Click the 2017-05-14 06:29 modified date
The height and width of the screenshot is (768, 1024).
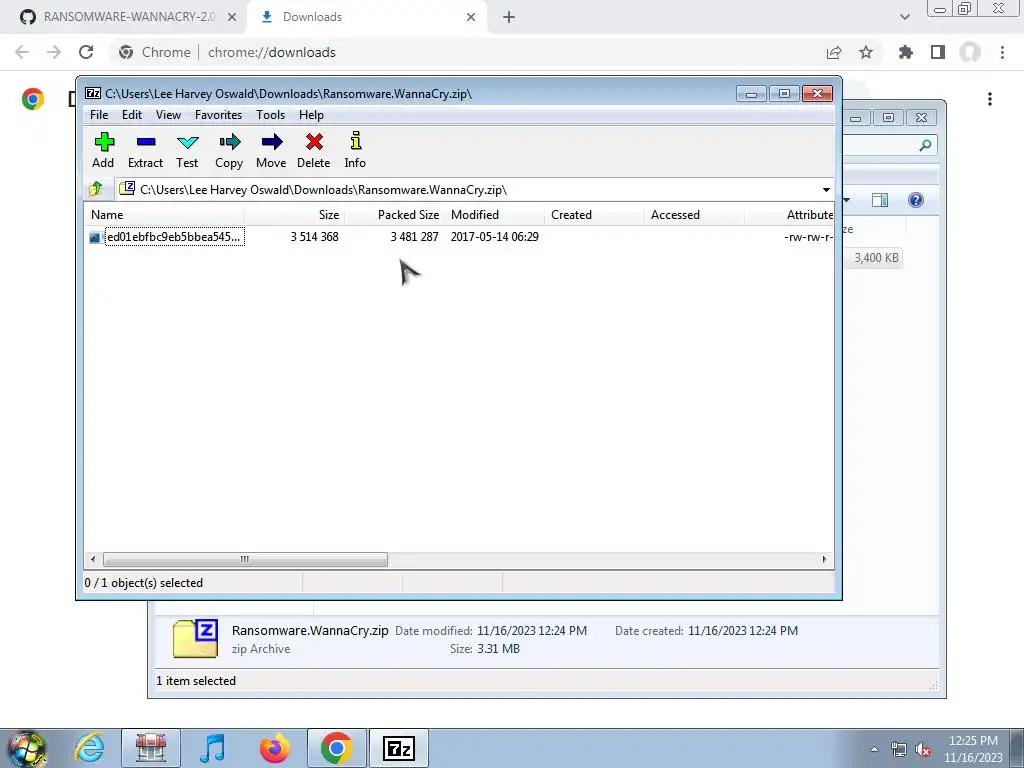[x=494, y=236]
